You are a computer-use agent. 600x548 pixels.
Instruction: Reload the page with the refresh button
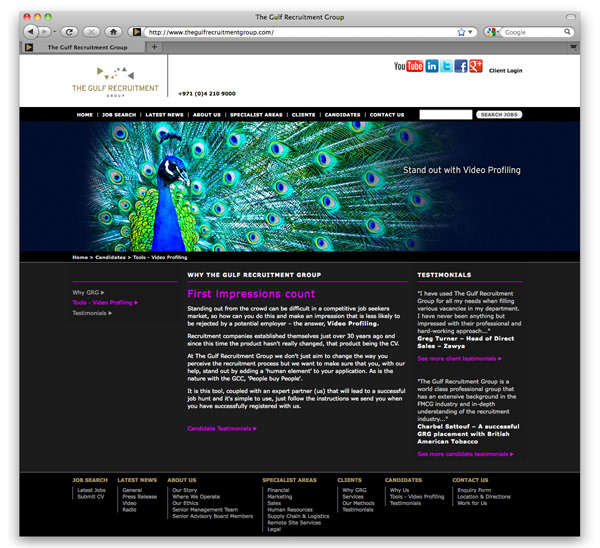point(69,32)
